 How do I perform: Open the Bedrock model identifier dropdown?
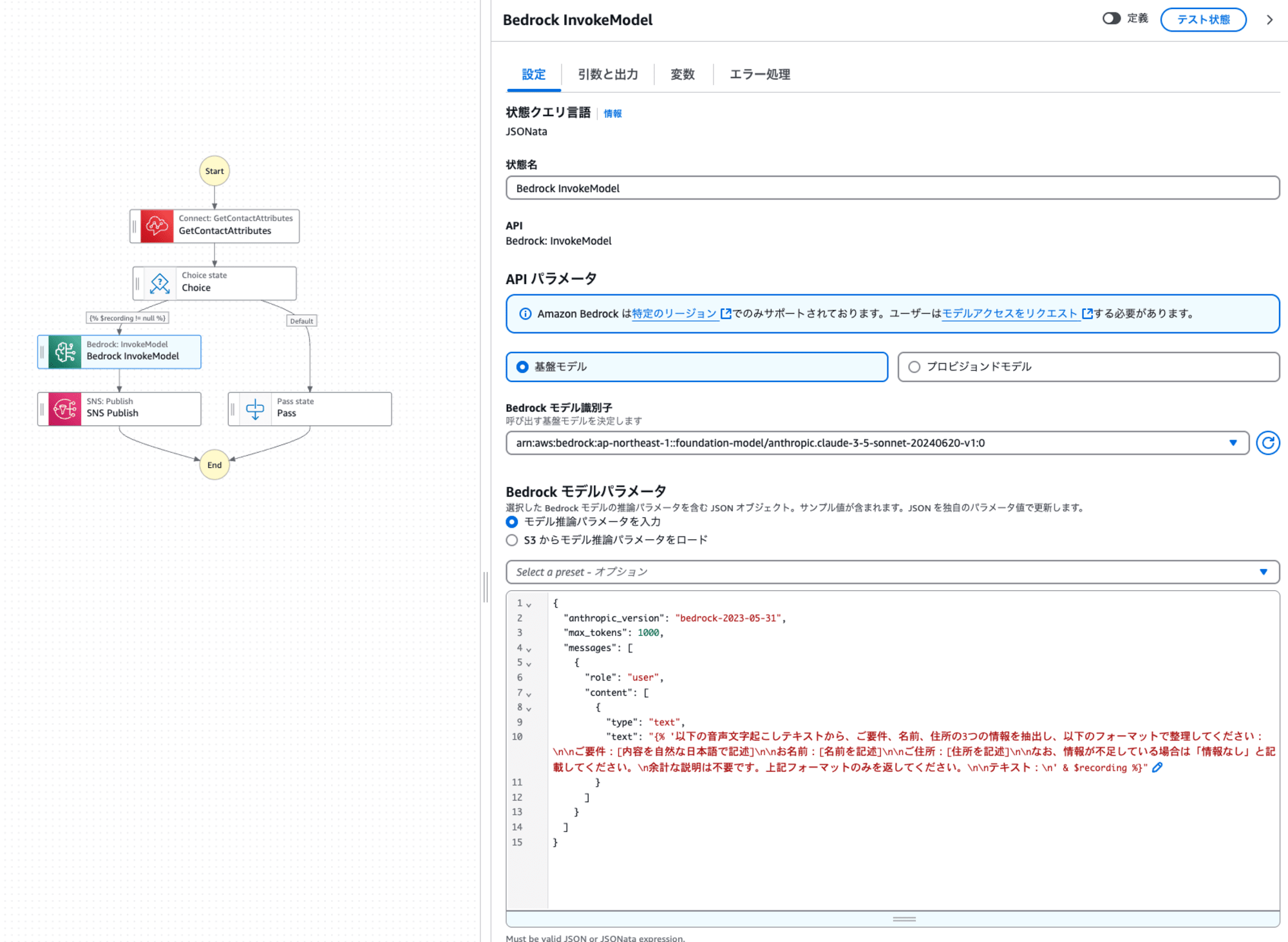click(877, 443)
